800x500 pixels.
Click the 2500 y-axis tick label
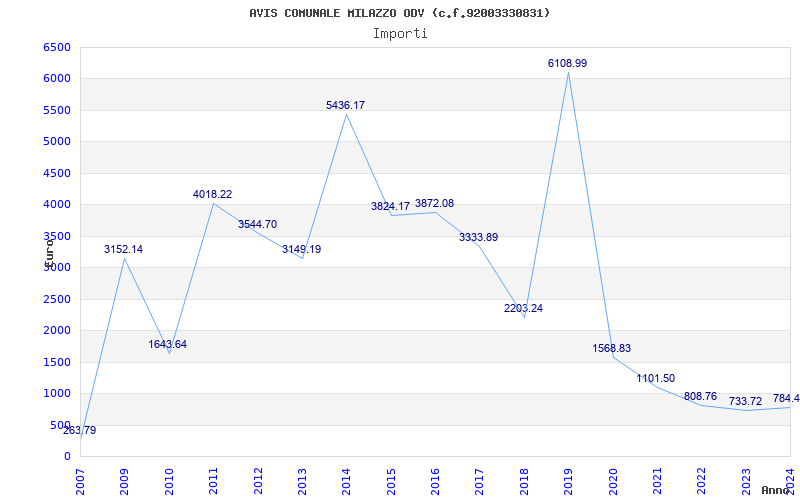click(57, 299)
